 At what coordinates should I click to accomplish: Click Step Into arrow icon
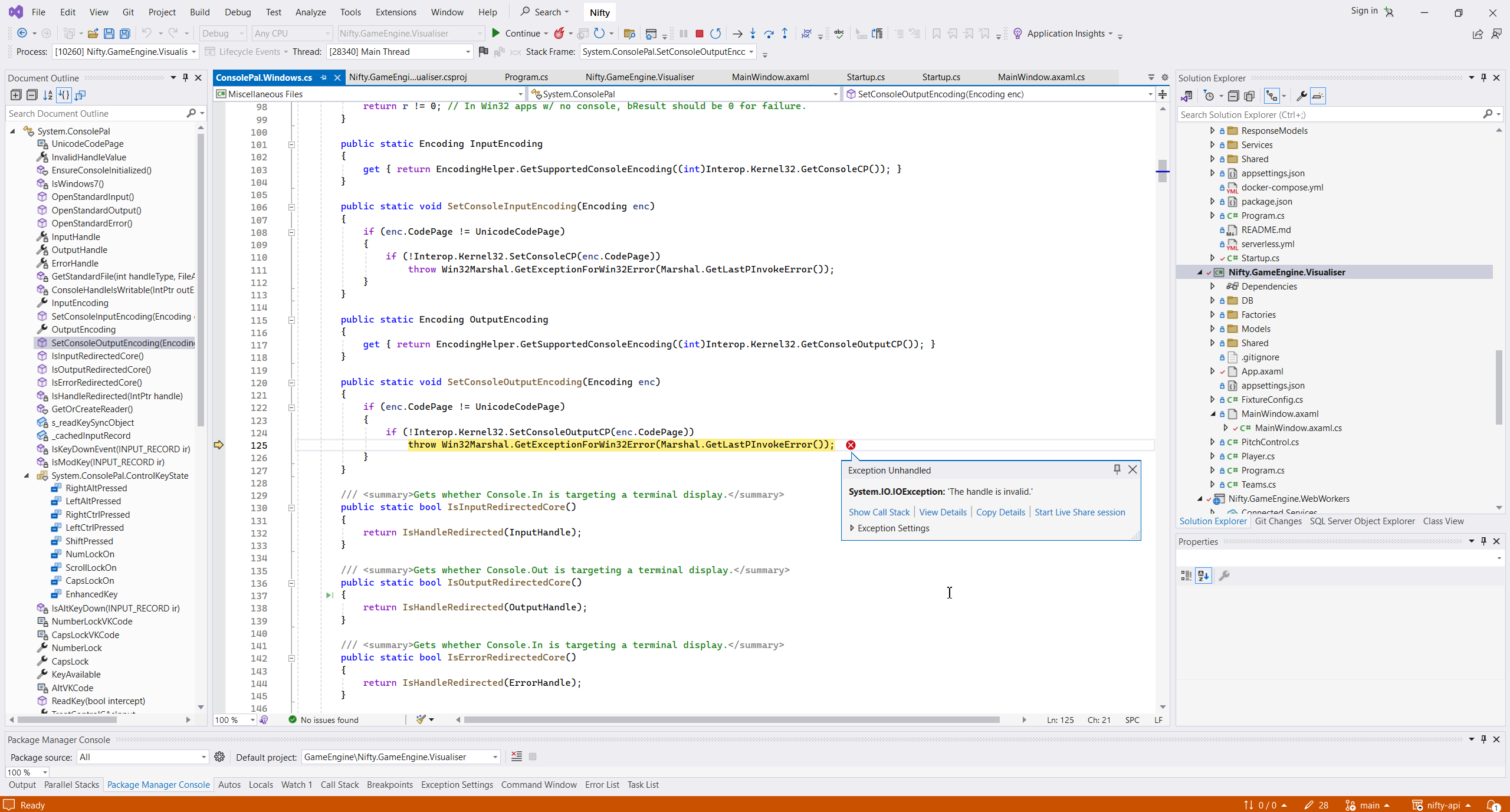[753, 34]
